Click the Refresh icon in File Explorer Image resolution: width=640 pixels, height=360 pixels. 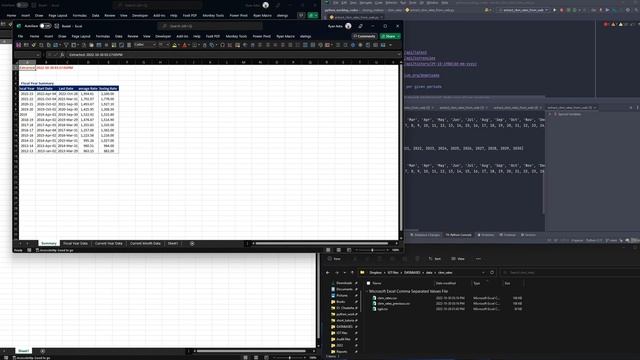click(492, 272)
